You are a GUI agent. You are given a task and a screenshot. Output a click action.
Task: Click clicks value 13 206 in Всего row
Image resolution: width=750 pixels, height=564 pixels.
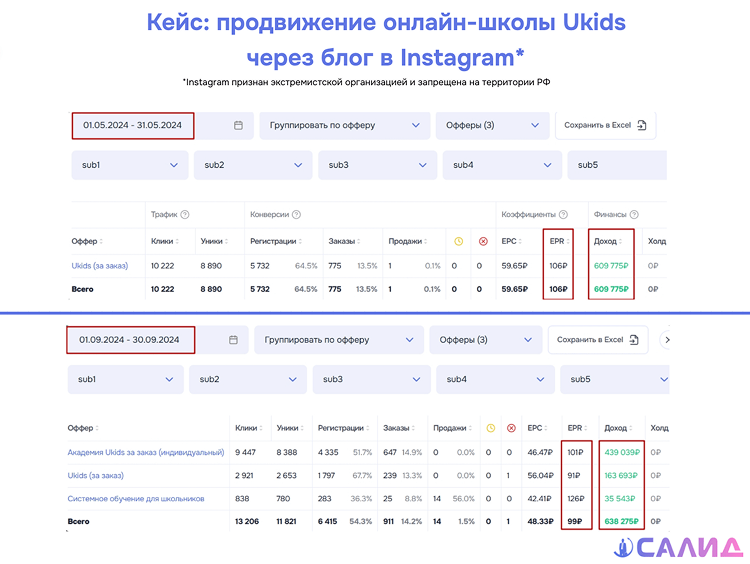coord(247,521)
